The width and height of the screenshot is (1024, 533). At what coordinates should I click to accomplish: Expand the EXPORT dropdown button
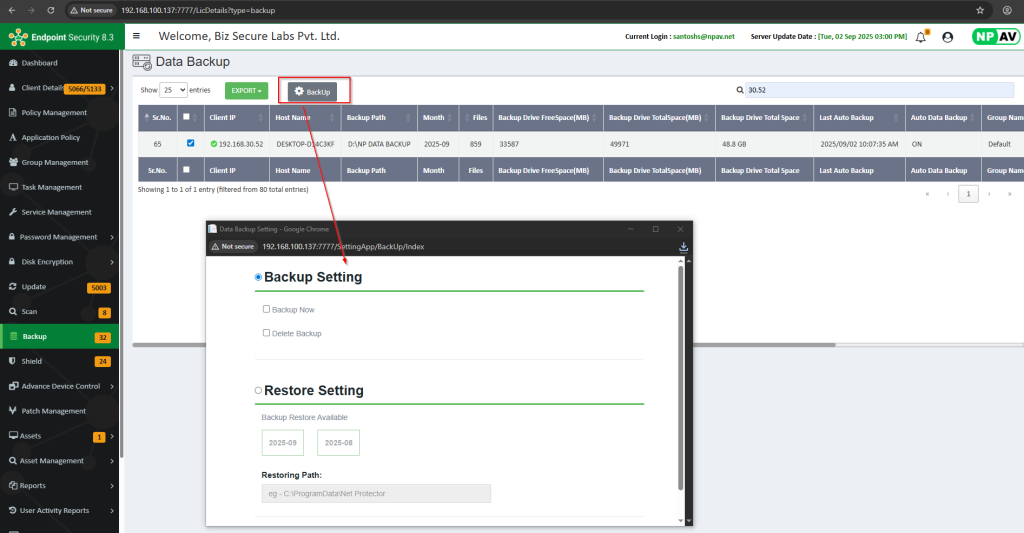(x=246, y=91)
